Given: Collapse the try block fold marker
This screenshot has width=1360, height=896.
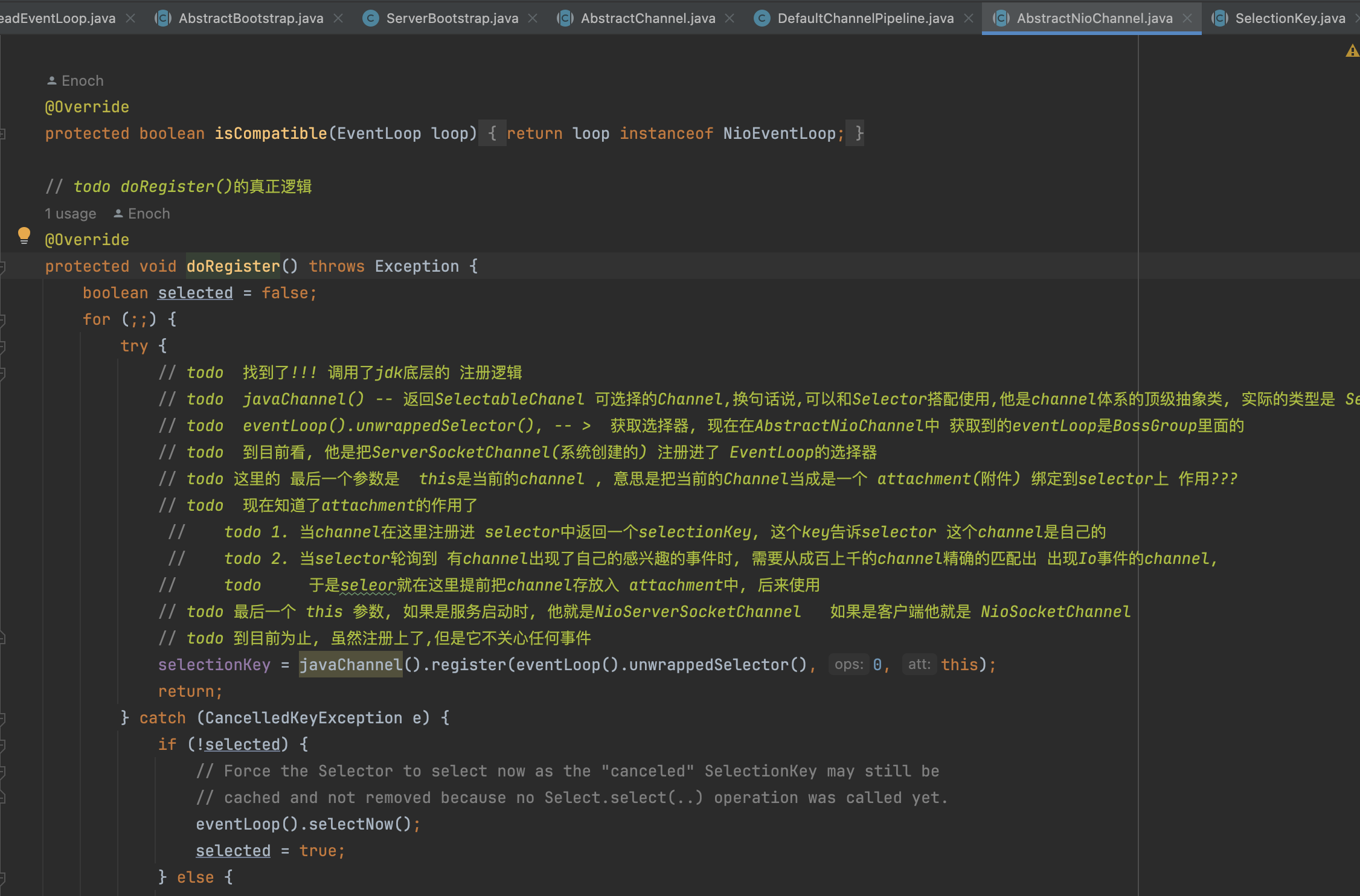Looking at the screenshot, I should click(x=2, y=346).
